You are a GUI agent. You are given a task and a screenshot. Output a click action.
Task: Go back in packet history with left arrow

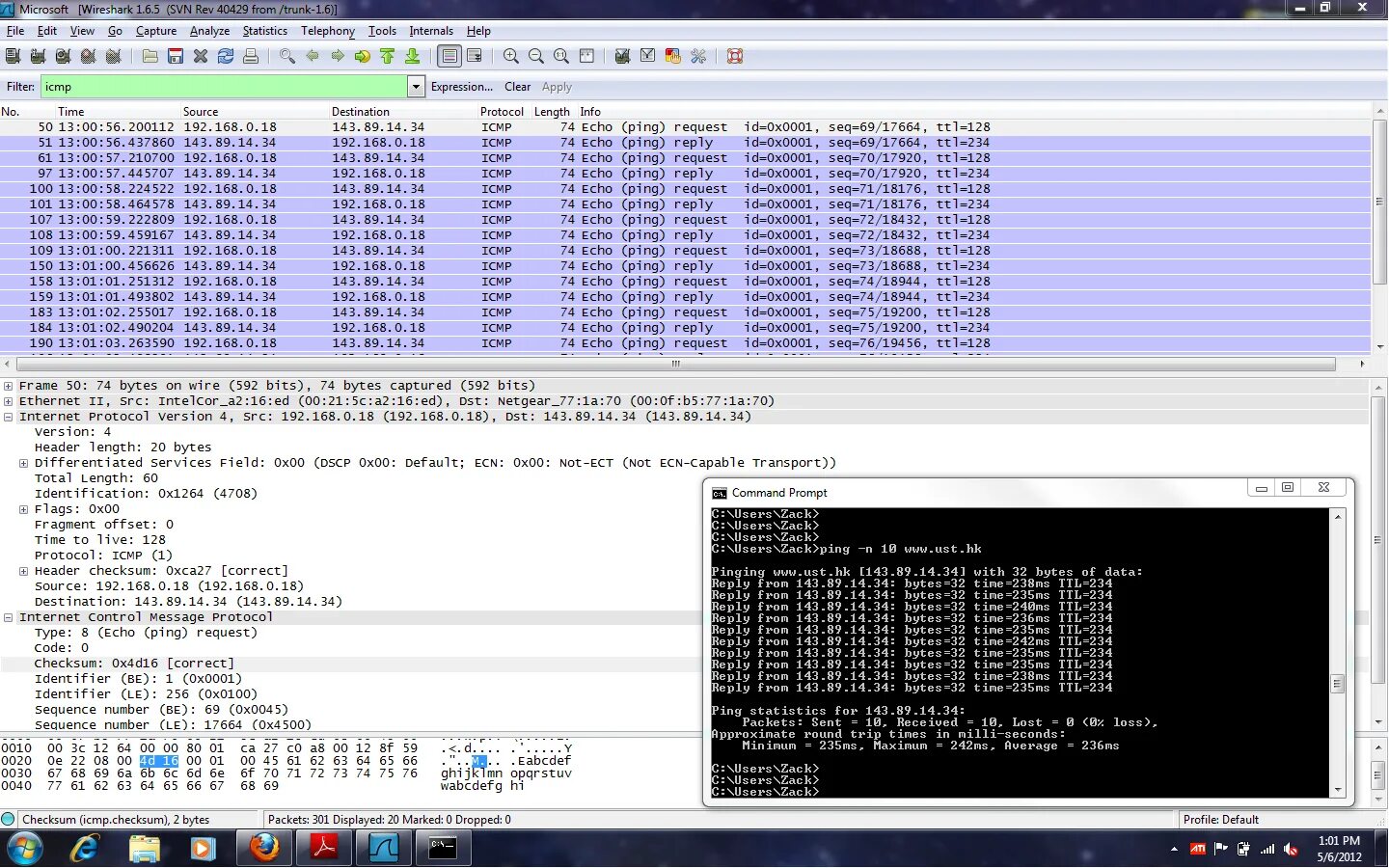click(313, 56)
